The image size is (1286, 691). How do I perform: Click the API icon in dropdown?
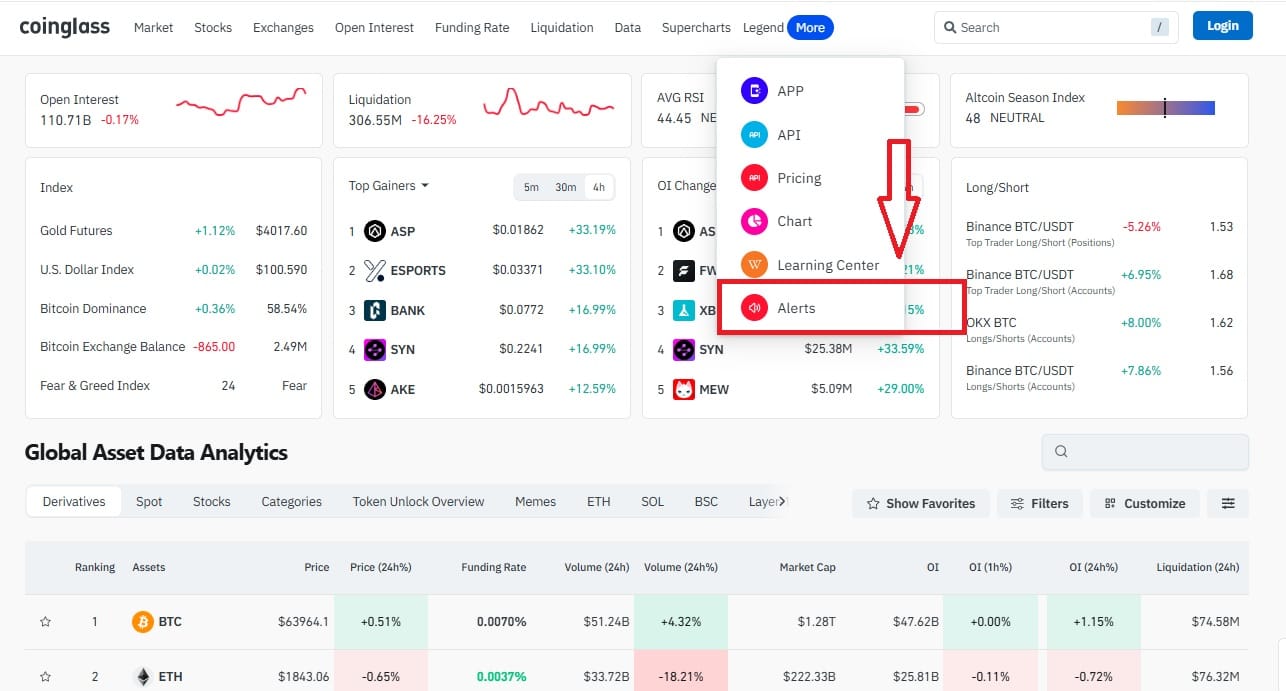(753, 135)
